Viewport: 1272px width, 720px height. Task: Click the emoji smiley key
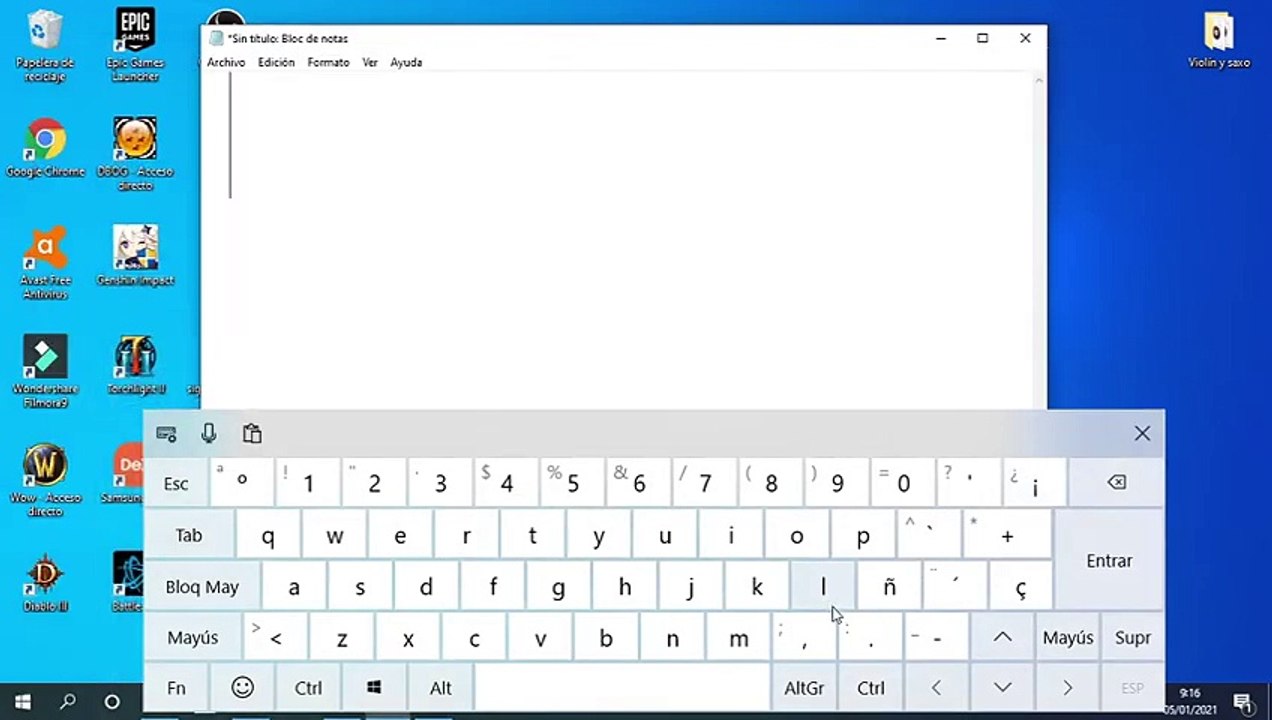242,687
